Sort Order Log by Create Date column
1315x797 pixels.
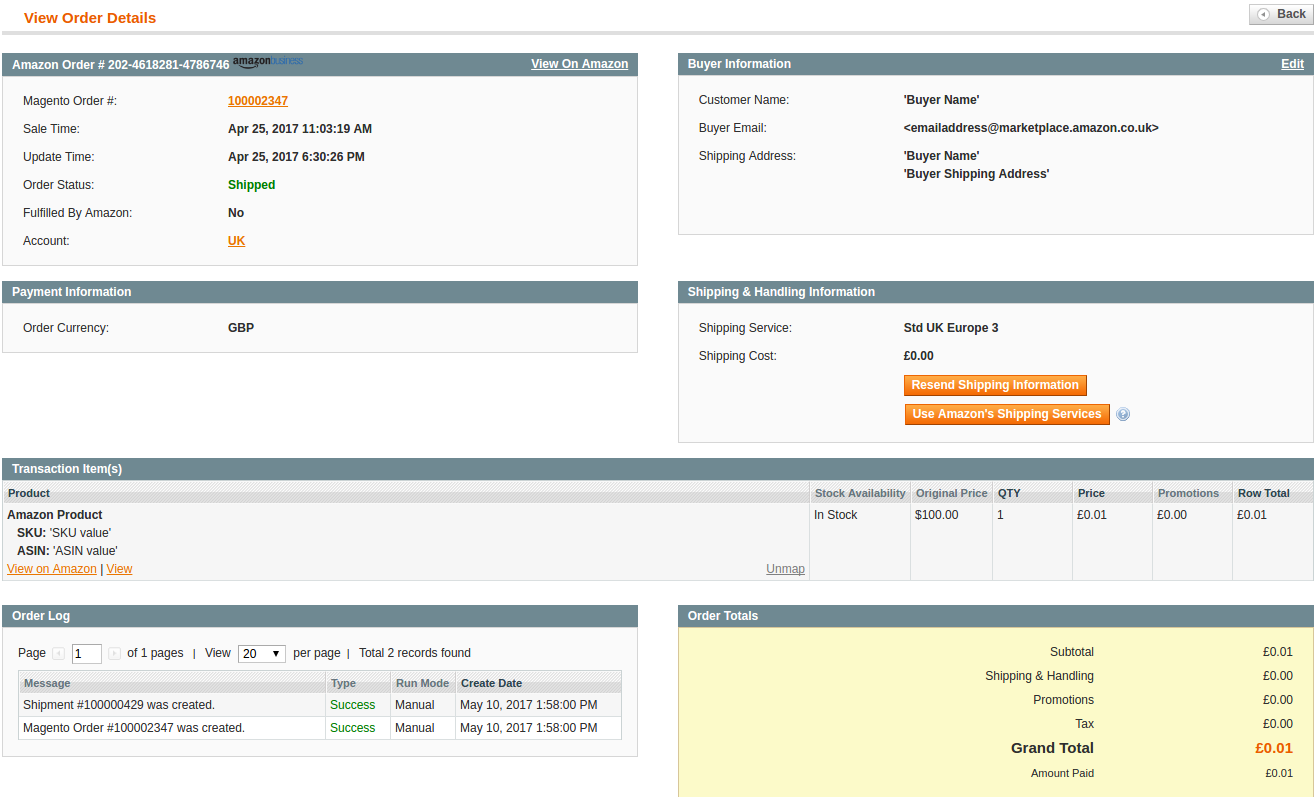click(491, 683)
